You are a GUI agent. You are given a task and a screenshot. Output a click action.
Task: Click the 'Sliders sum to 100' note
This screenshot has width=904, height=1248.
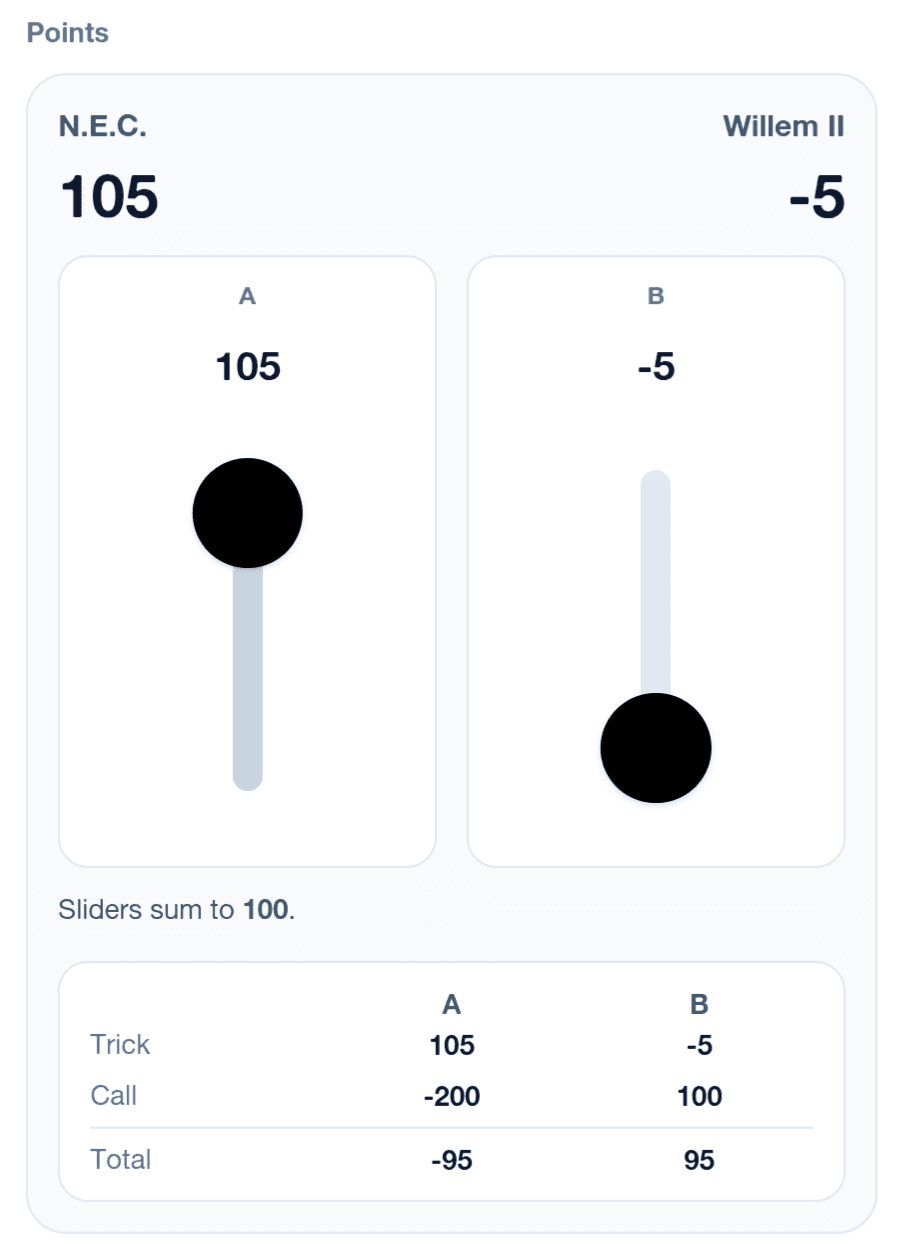pyautogui.click(x=177, y=910)
